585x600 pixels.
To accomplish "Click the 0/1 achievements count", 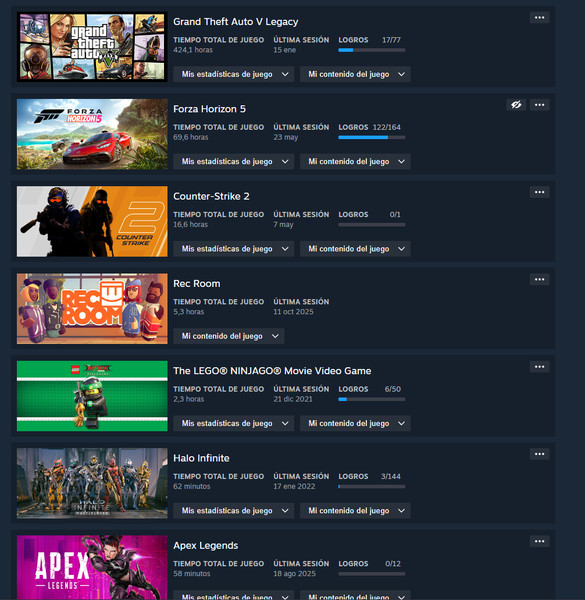I will click(x=395, y=214).
